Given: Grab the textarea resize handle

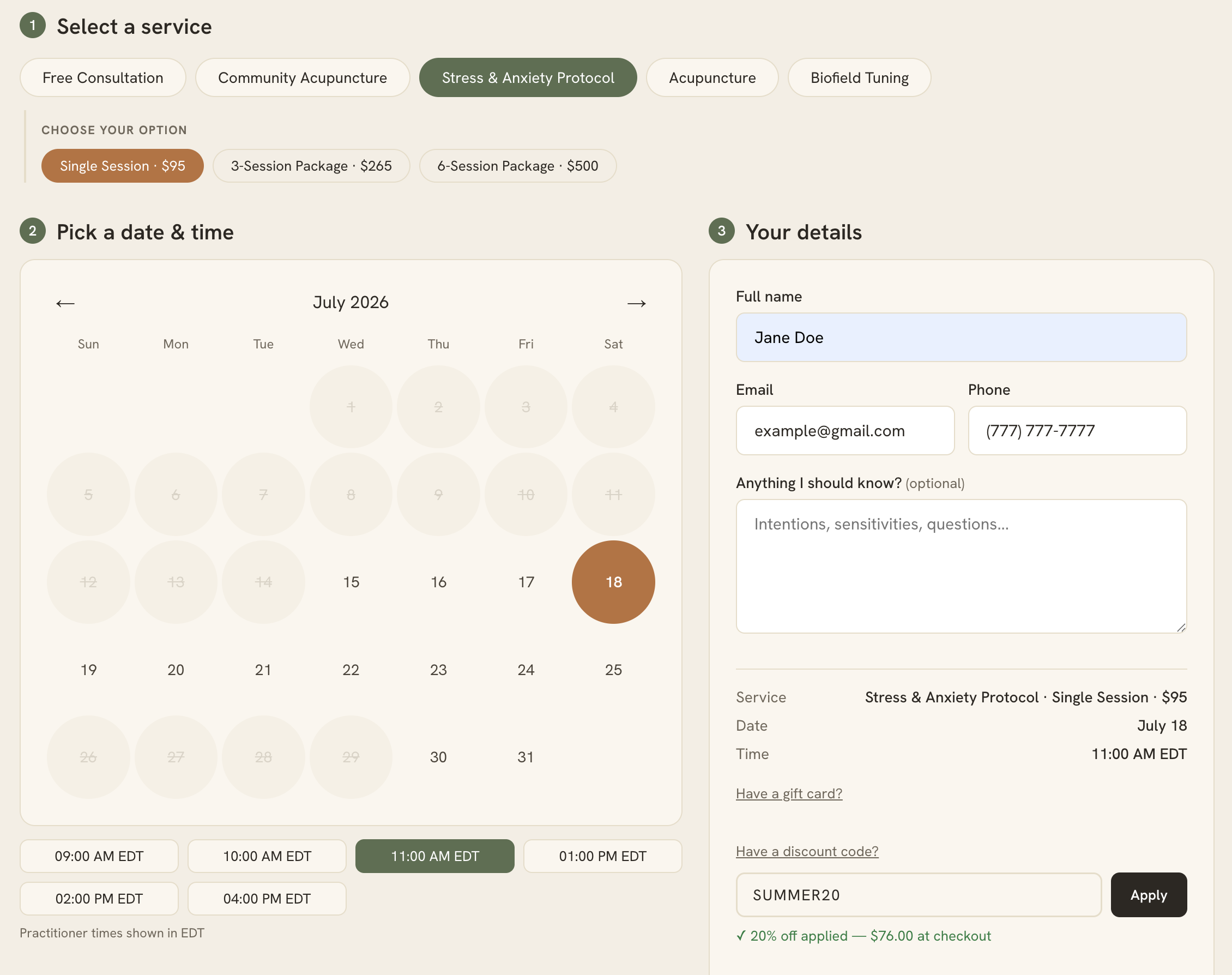Looking at the screenshot, I should click(x=1181, y=627).
